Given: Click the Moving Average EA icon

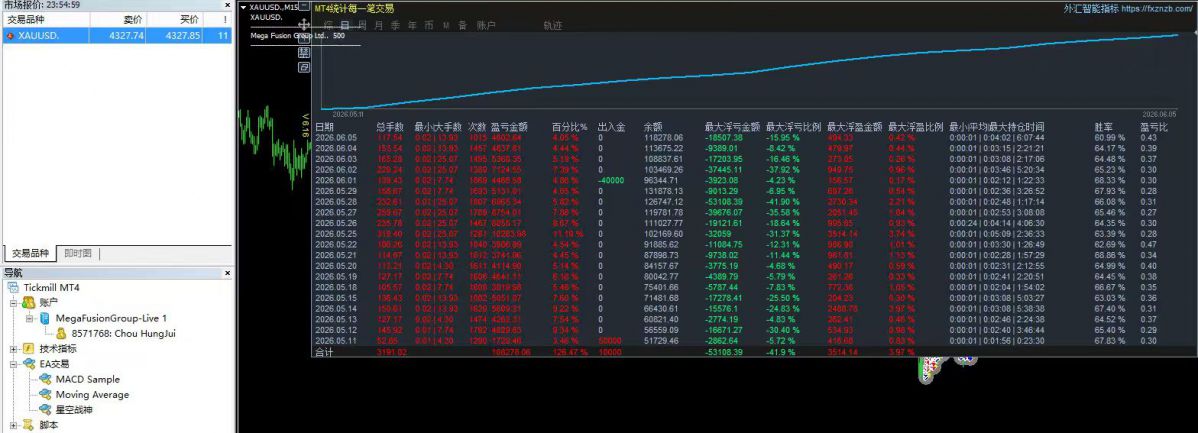Looking at the screenshot, I should coord(45,394).
